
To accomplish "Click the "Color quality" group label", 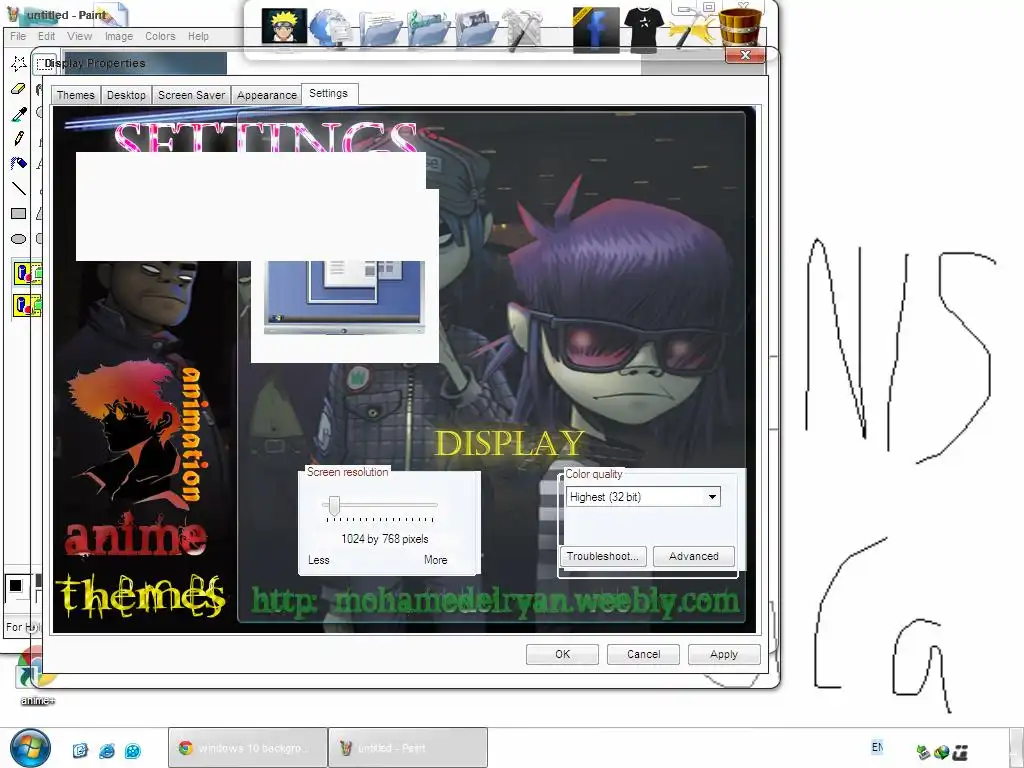I will coord(594,474).
